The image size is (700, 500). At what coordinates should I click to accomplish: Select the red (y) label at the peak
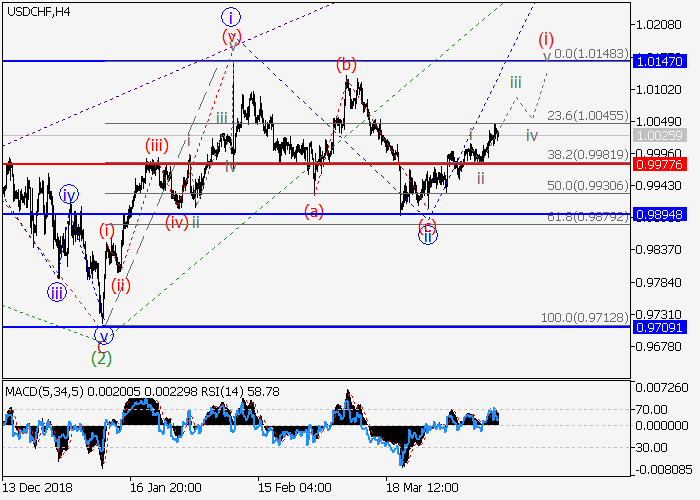[x=232, y=38]
